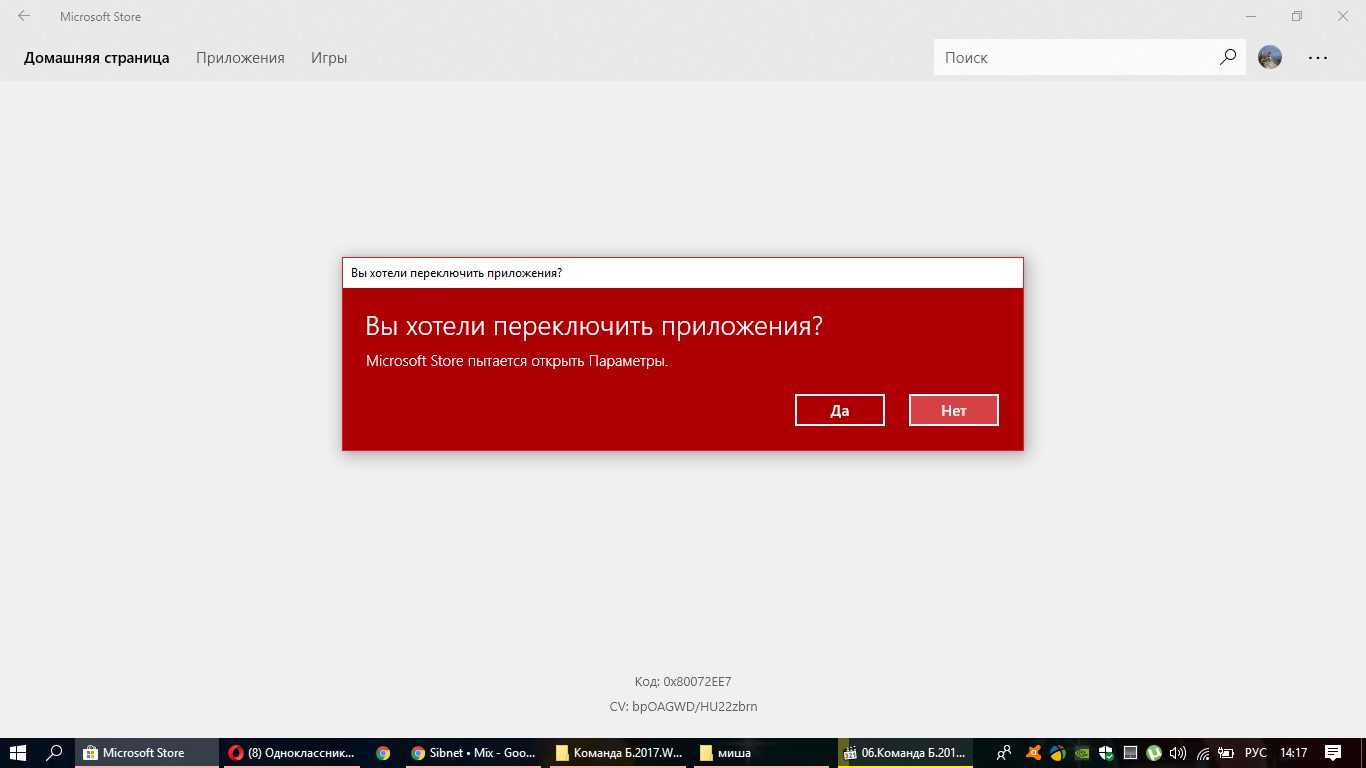
Task: Click the Нет button in the dialog
Action: coord(954,410)
